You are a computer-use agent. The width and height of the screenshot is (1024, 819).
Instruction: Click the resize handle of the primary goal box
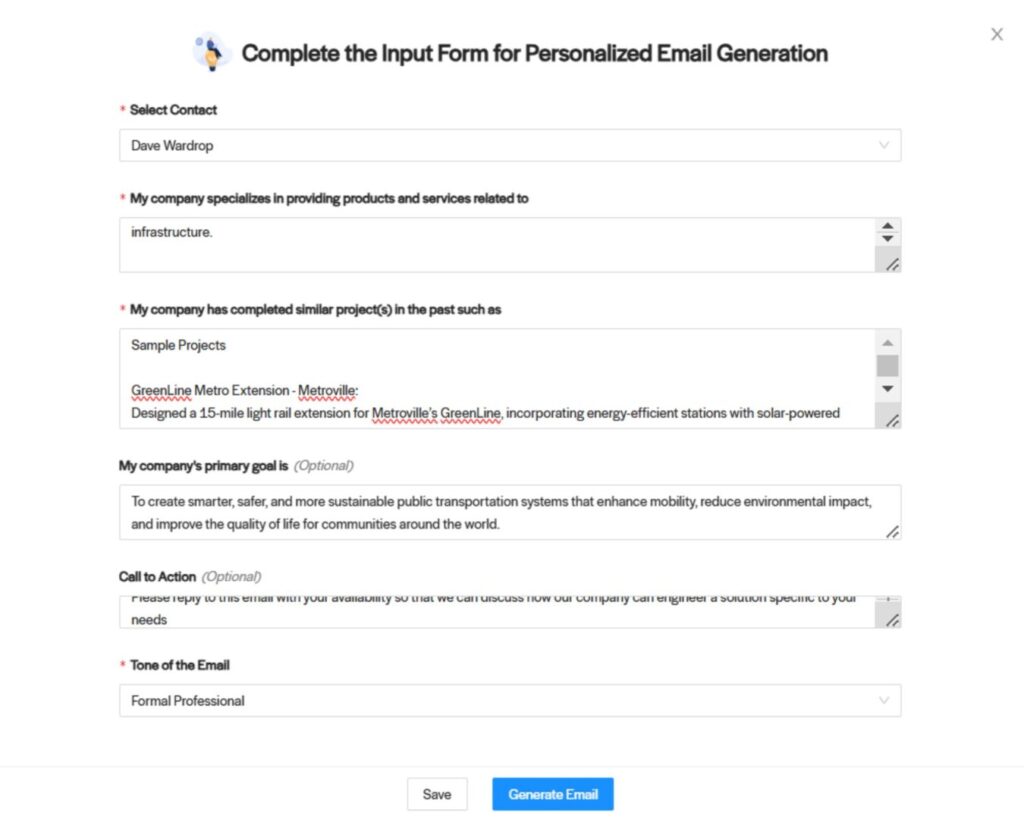pyautogui.click(x=892, y=532)
